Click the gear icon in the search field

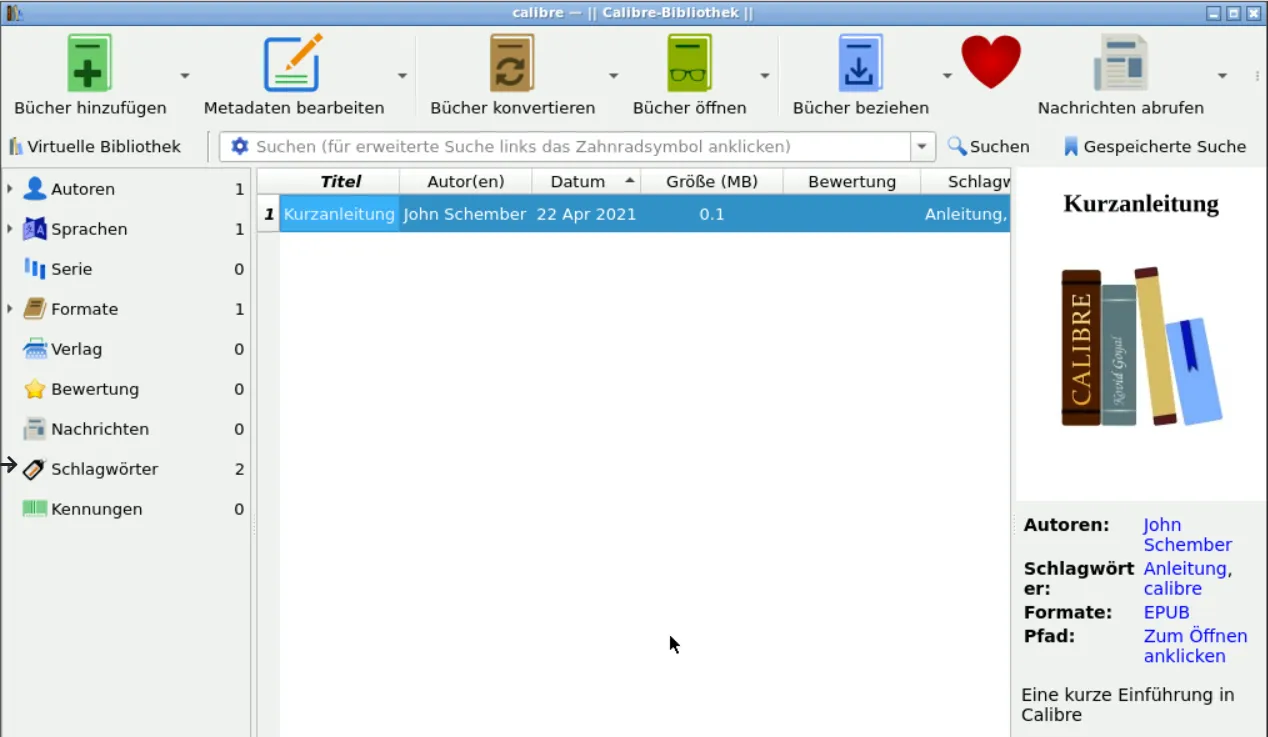tap(239, 146)
